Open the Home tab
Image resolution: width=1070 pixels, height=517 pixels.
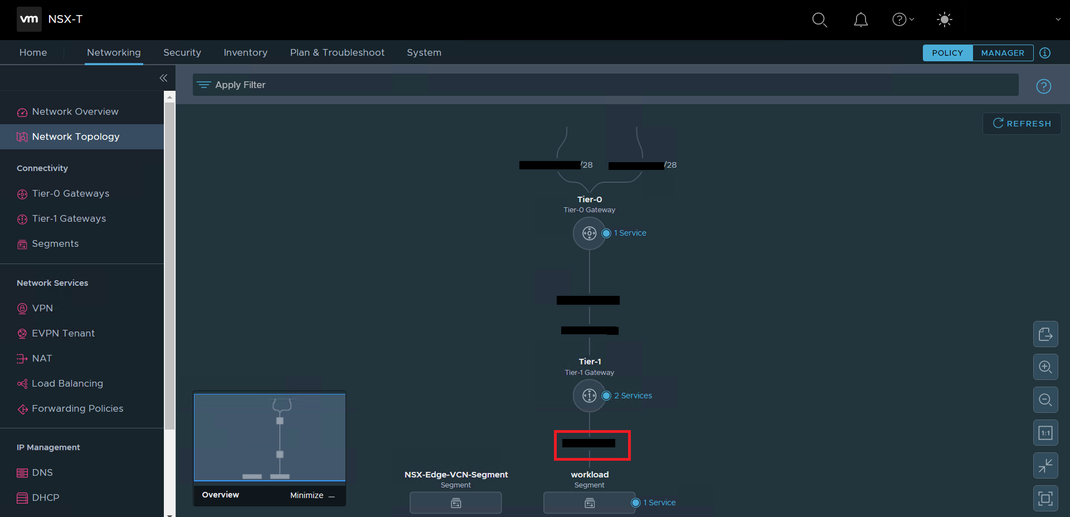pos(33,53)
